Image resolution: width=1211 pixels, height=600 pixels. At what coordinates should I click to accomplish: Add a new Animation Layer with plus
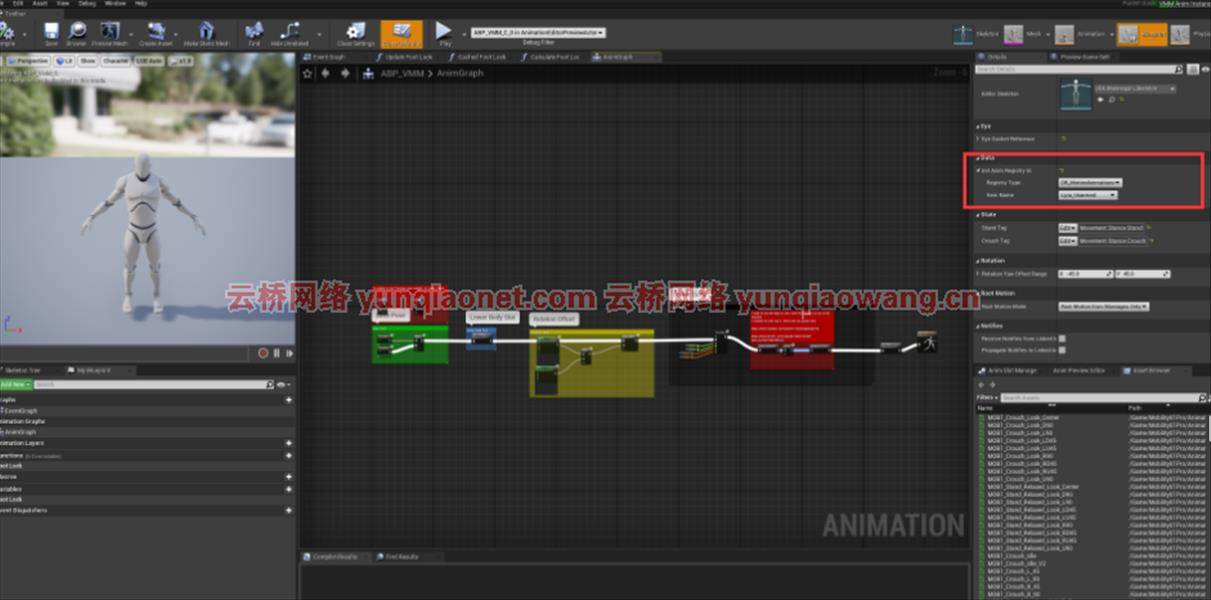pos(289,443)
